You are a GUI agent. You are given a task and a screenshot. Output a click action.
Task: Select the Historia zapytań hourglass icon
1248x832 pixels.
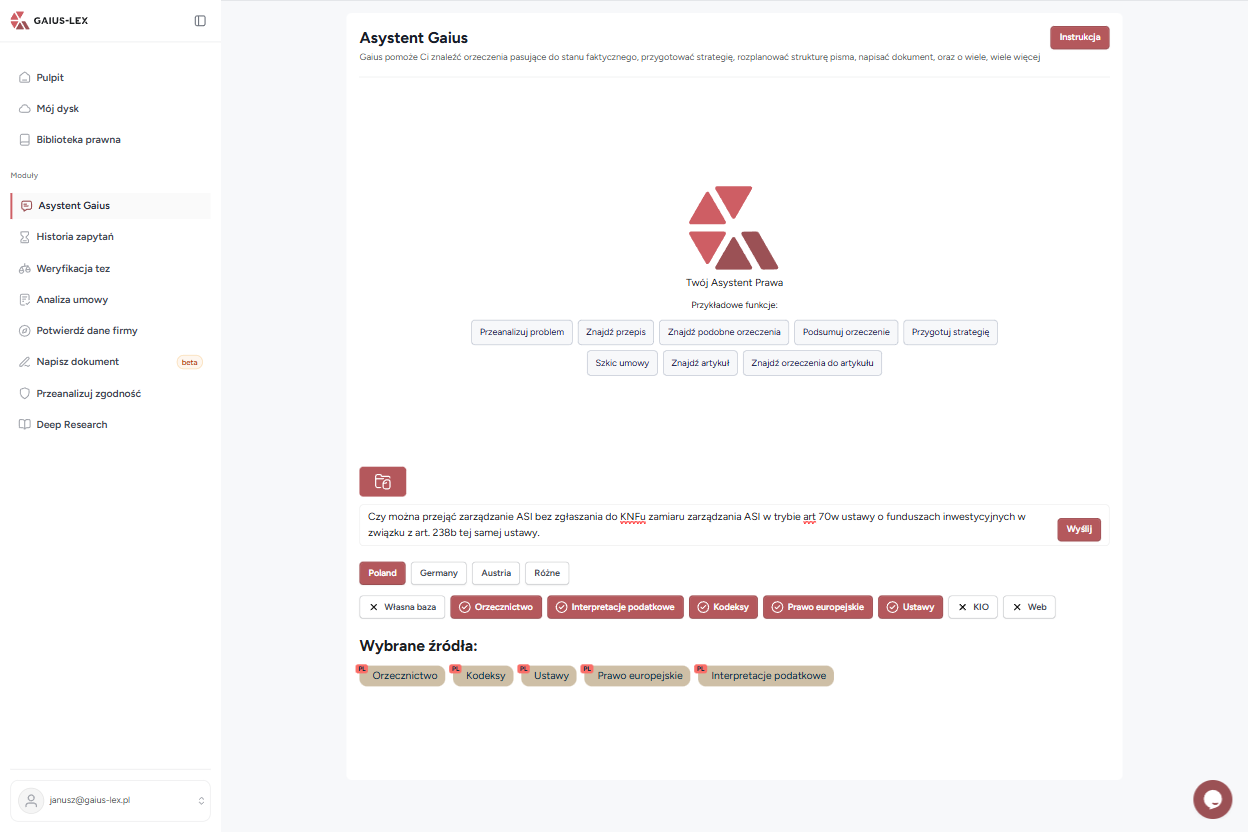pos(23,237)
